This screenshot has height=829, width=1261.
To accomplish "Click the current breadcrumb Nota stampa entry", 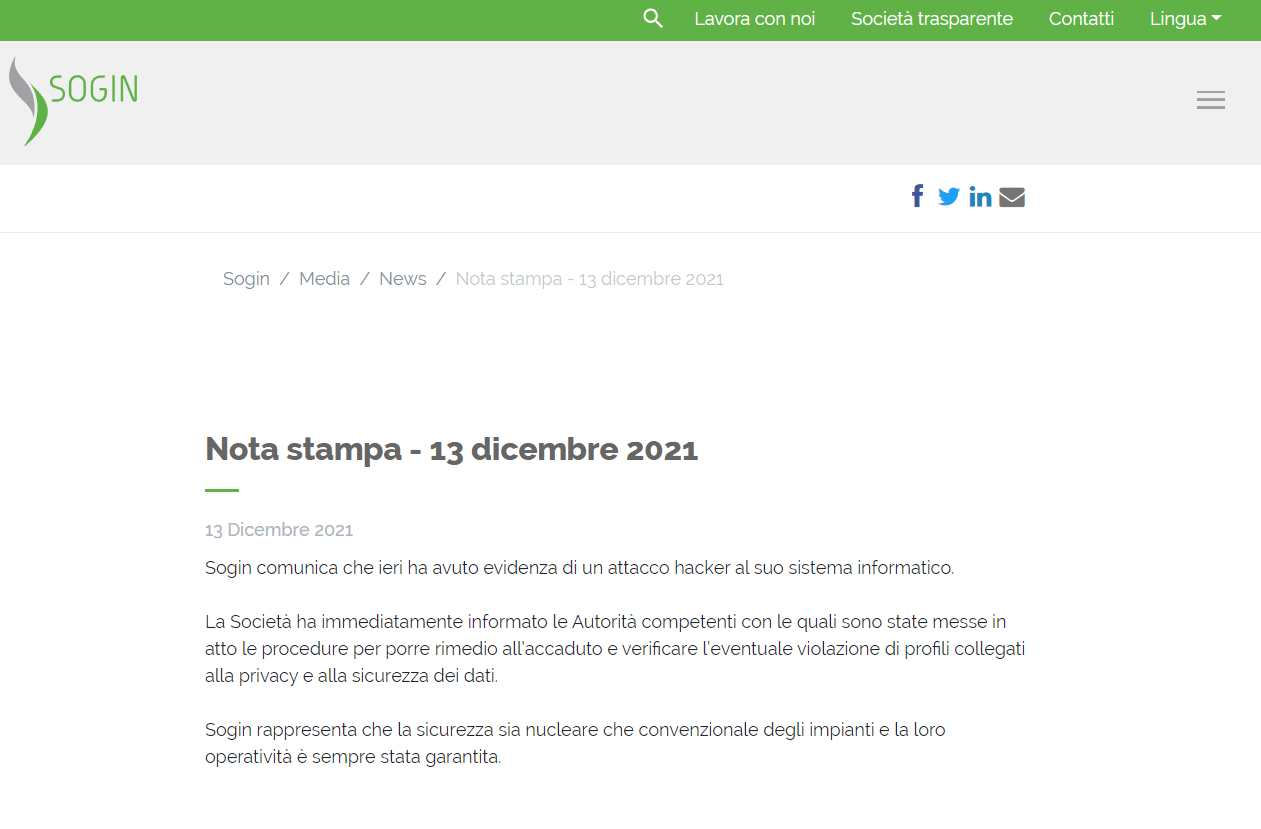I will click(589, 279).
